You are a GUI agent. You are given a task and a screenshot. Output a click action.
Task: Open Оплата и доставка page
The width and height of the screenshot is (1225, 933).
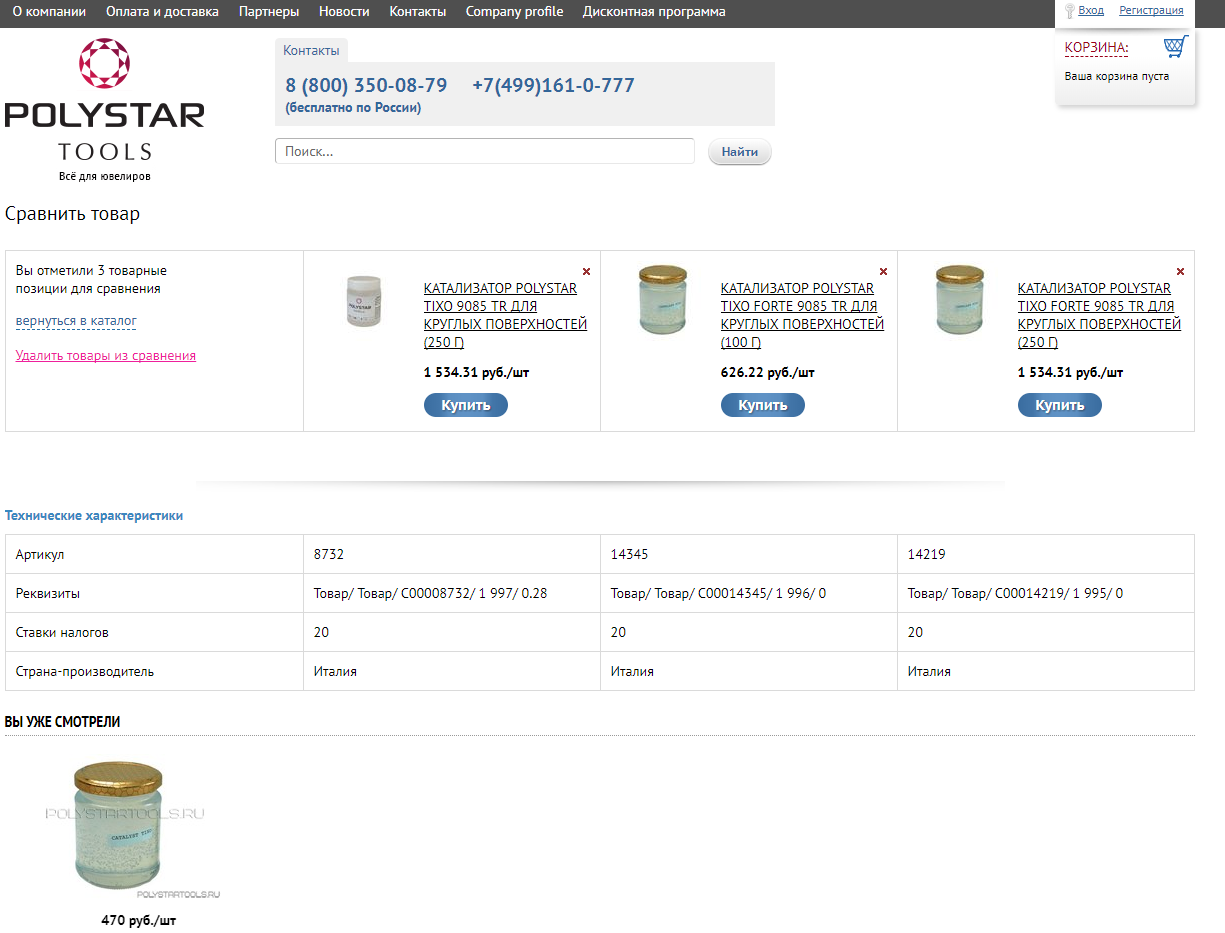click(x=162, y=12)
